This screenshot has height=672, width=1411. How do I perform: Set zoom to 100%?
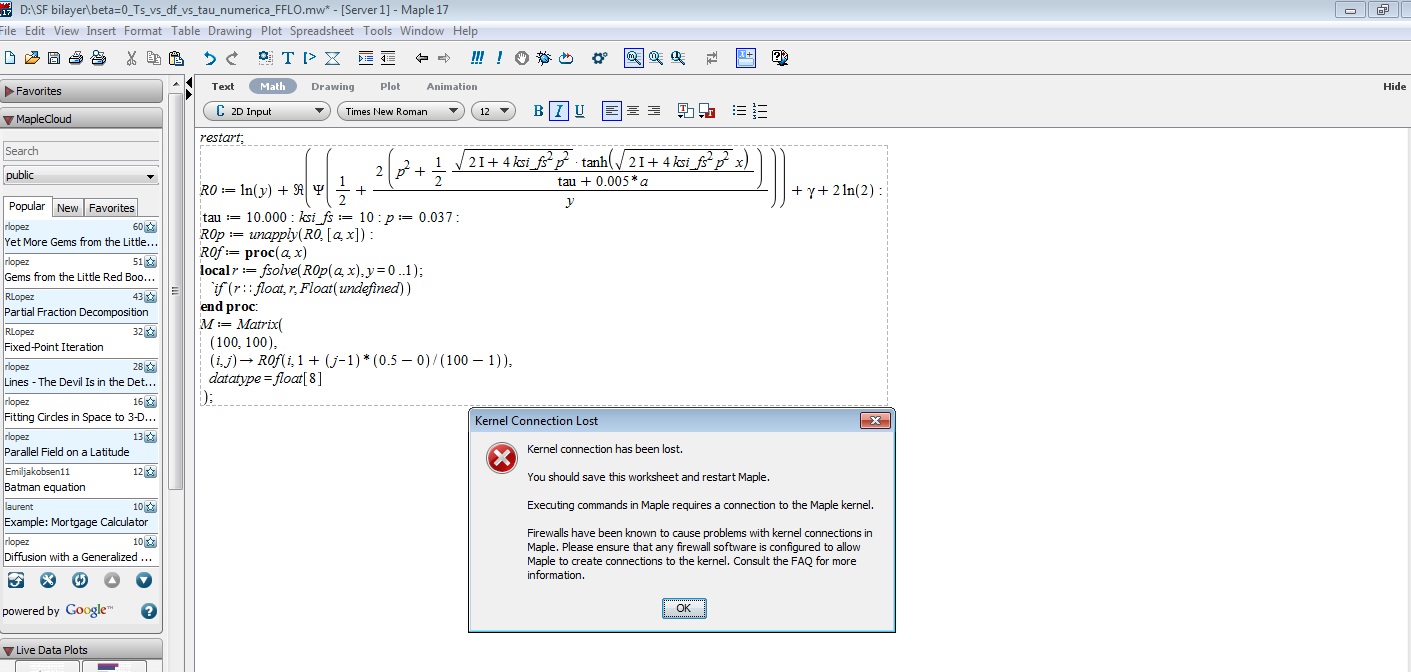point(634,58)
